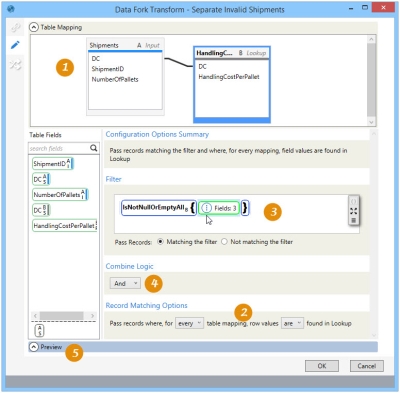The image size is (400, 393).
Task: Select the HandlingCostPerPallet field chip
Action: pos(65,226)
